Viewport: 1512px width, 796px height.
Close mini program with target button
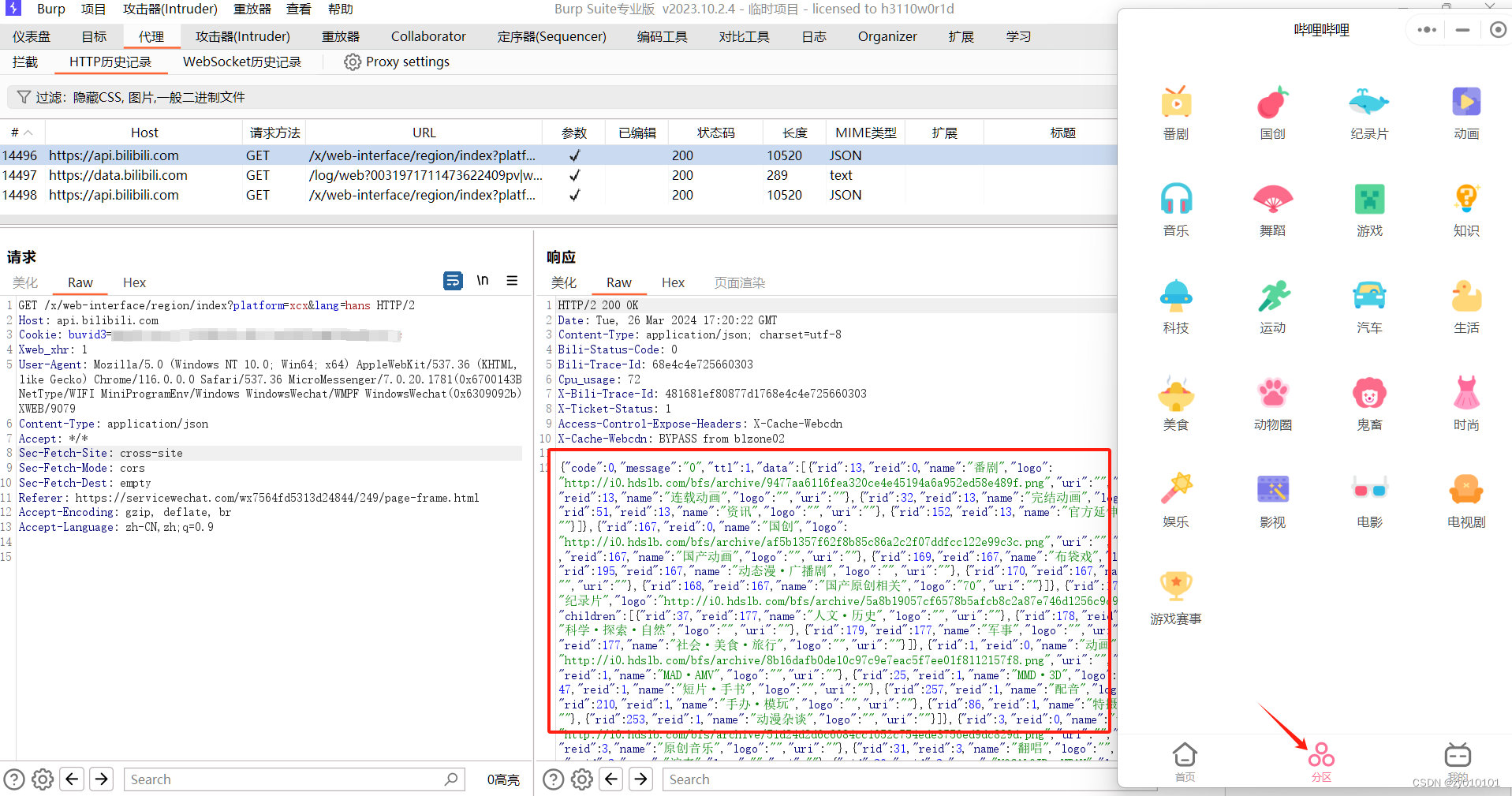[x=1498, y=30]
